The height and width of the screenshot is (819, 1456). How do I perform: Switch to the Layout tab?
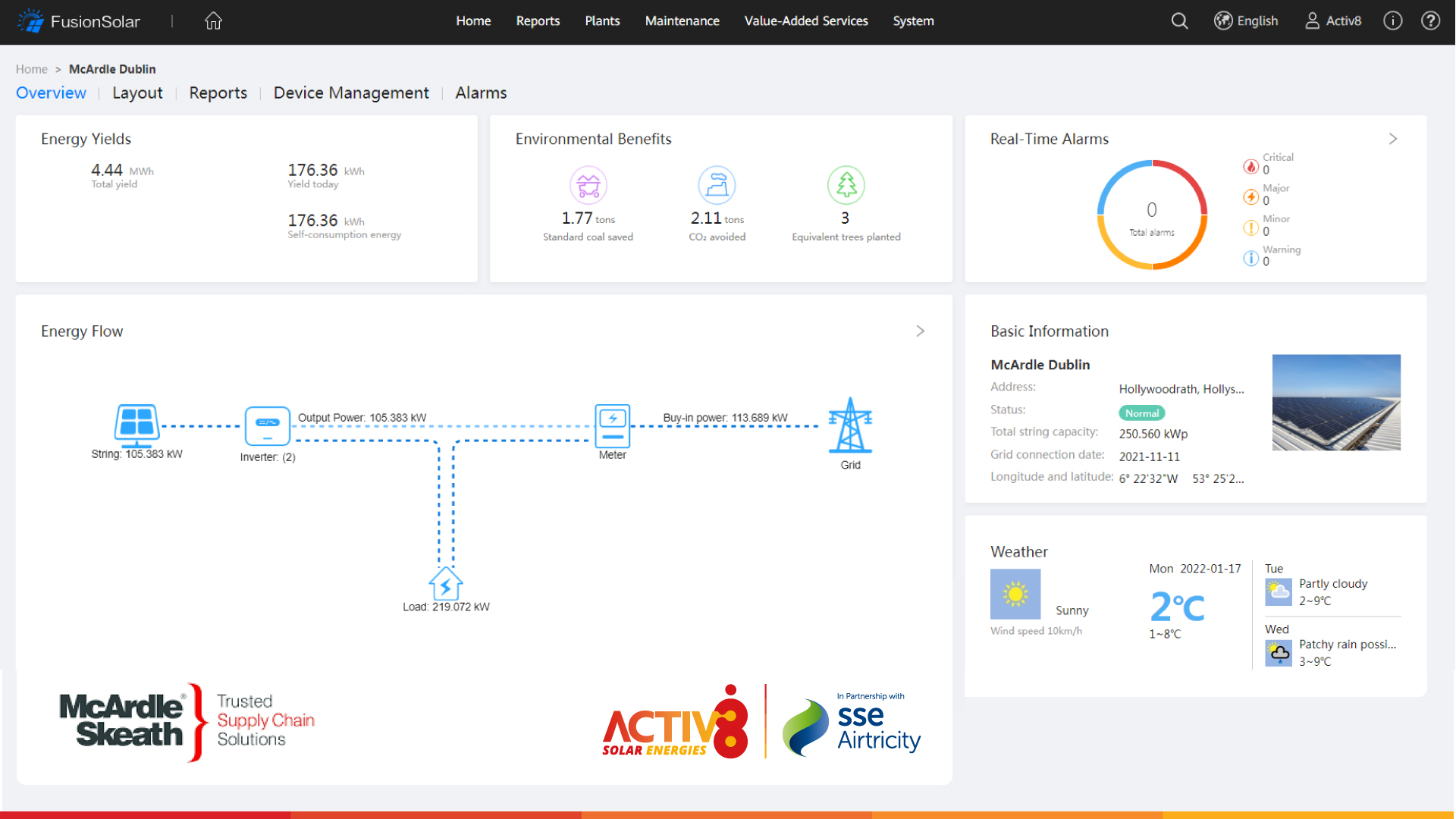pos(137,93)
